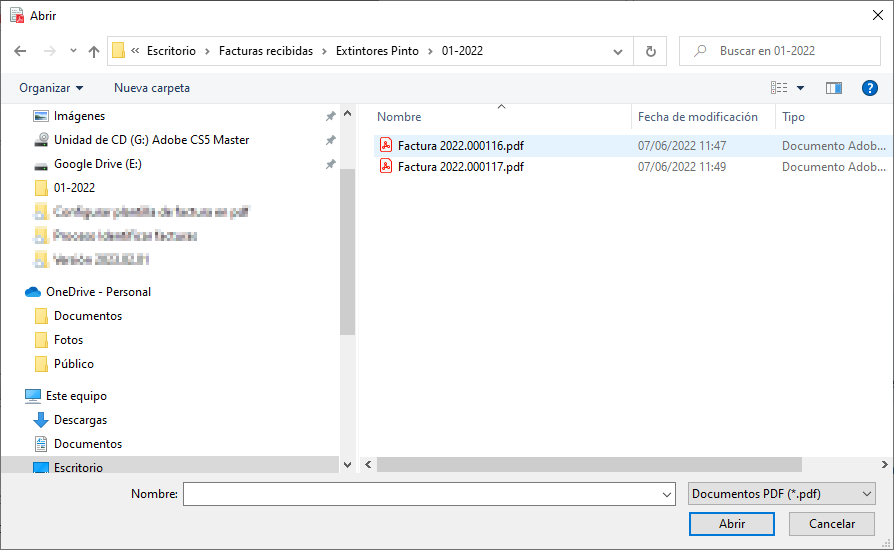Image resolution: width=894 pixels, height=550 pixels.
Task: Select Imágenes in the navigation pane
Action: 79,116
